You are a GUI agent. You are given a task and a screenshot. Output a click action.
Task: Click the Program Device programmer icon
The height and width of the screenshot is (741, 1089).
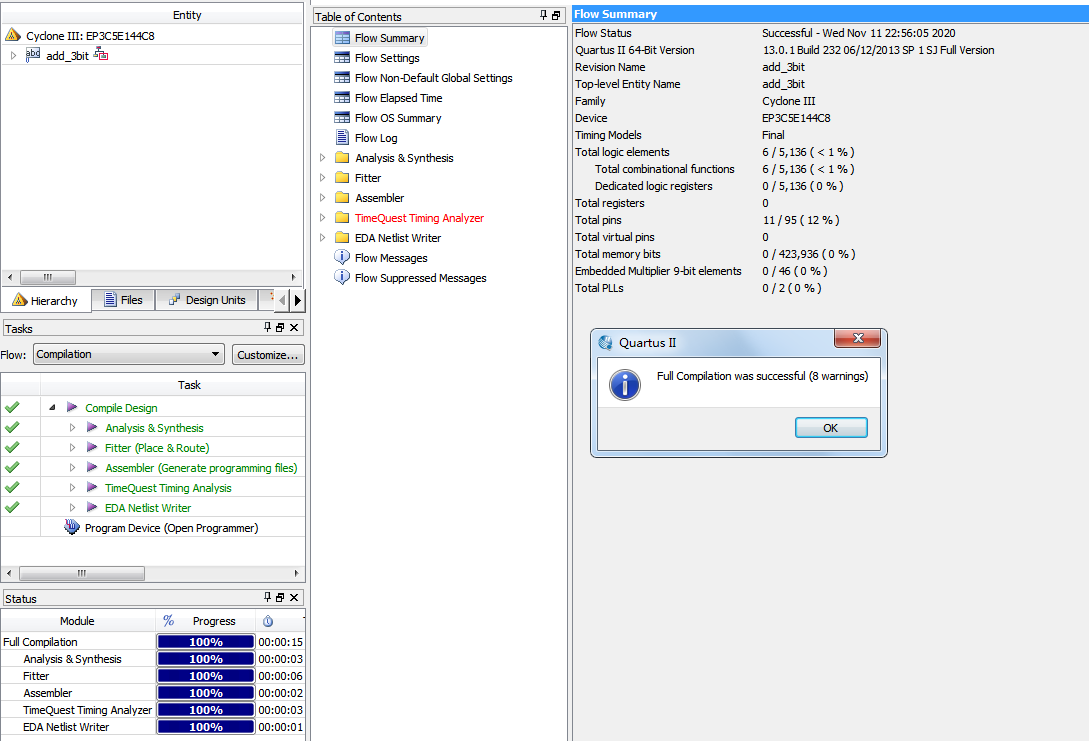coord(72,527)
